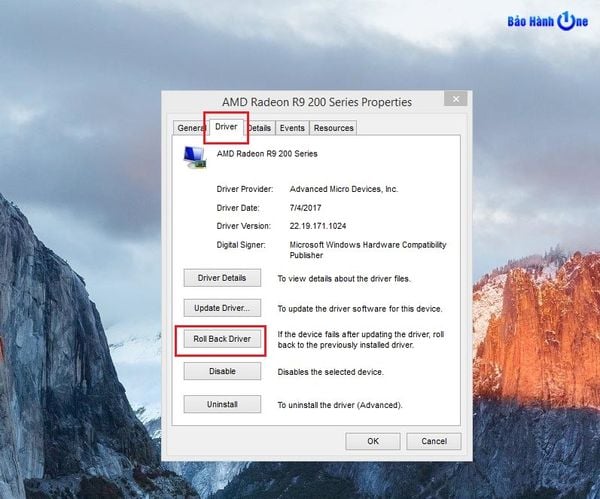Go to the Events tab
The height and width of the screenshot is (499, 600).
tap(292, 128)
